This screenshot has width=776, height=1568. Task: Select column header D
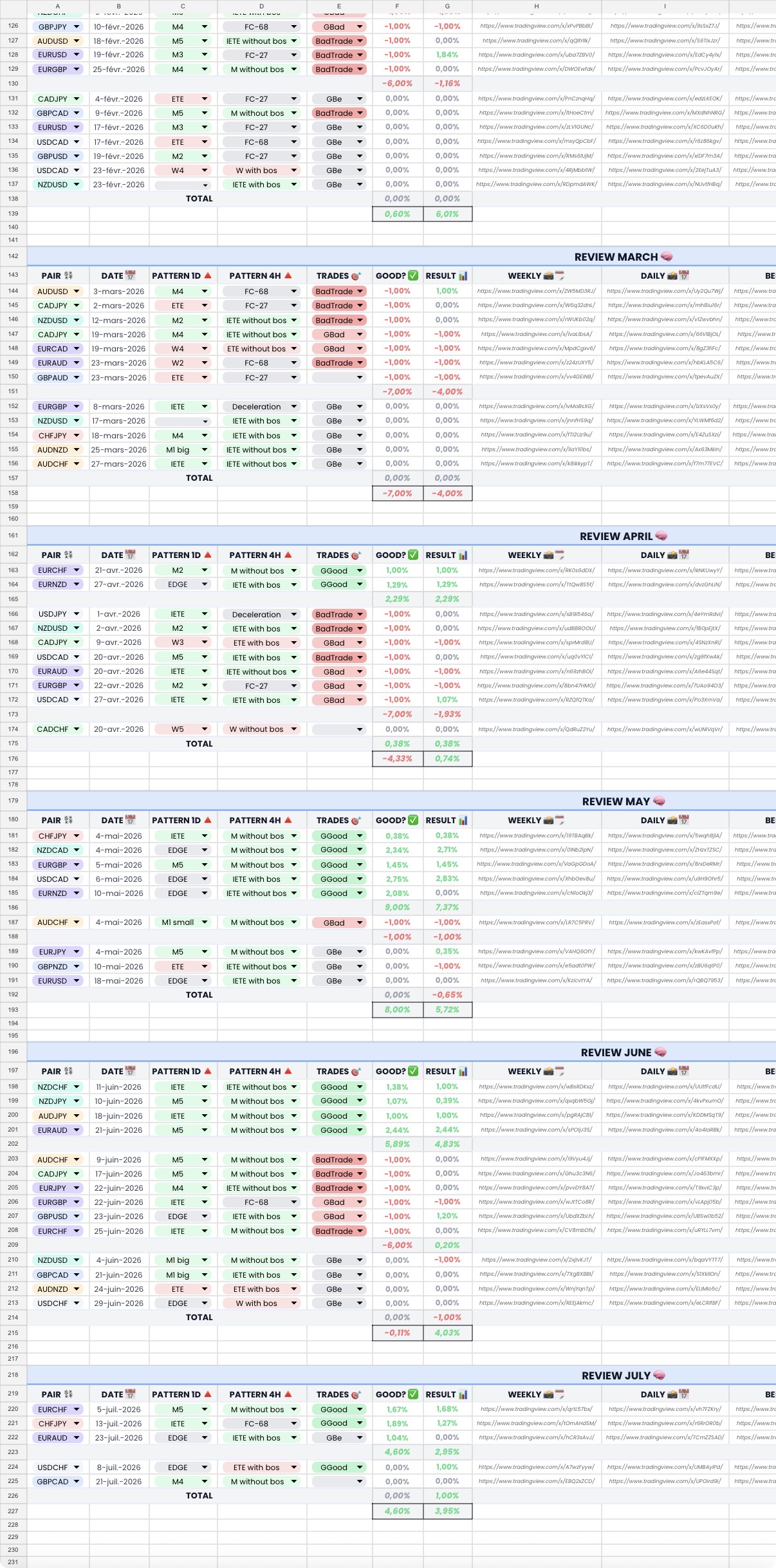pos(262,6)
